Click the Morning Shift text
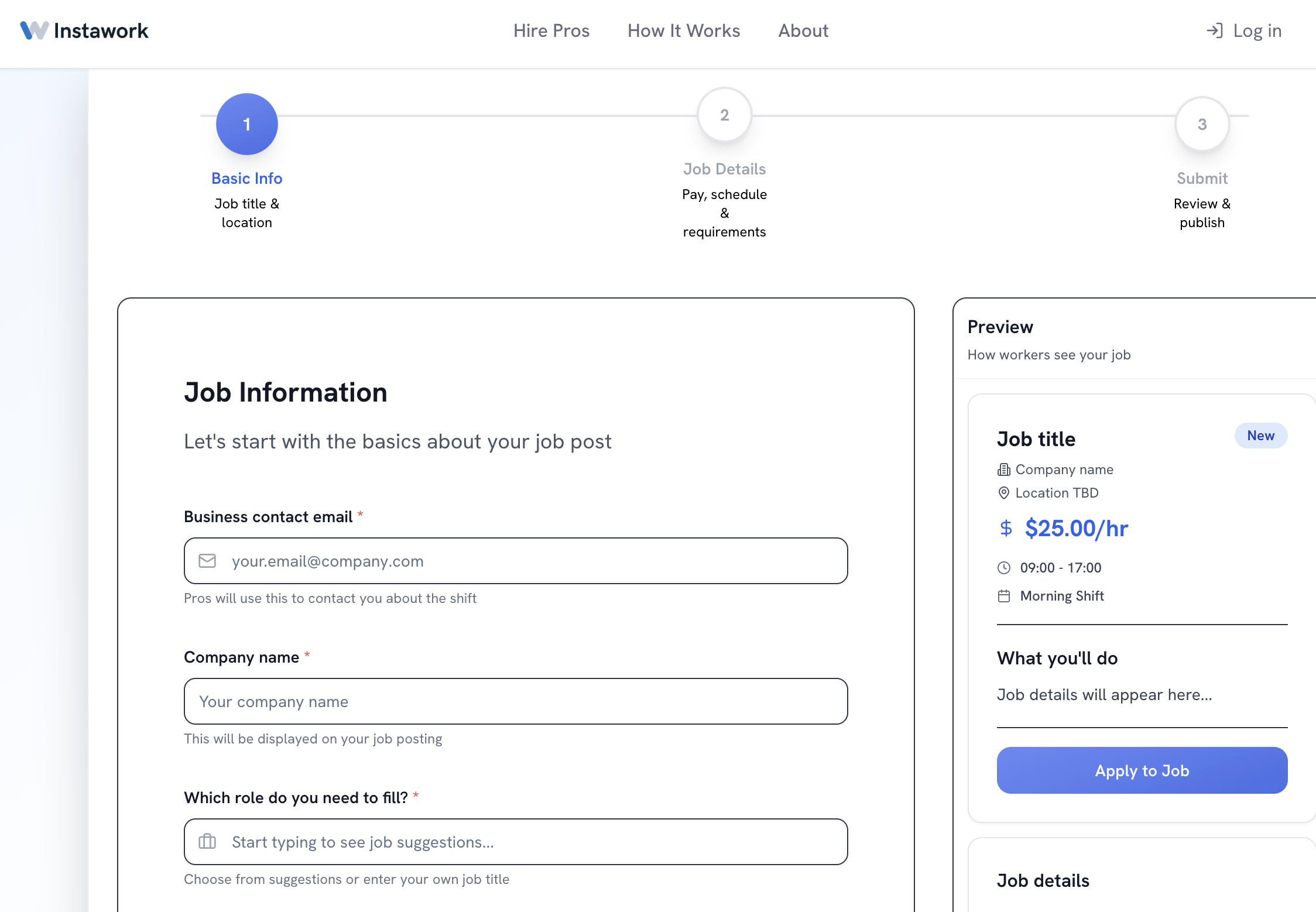This screenshot has height=912, width=1316. tap(1062, 596)
